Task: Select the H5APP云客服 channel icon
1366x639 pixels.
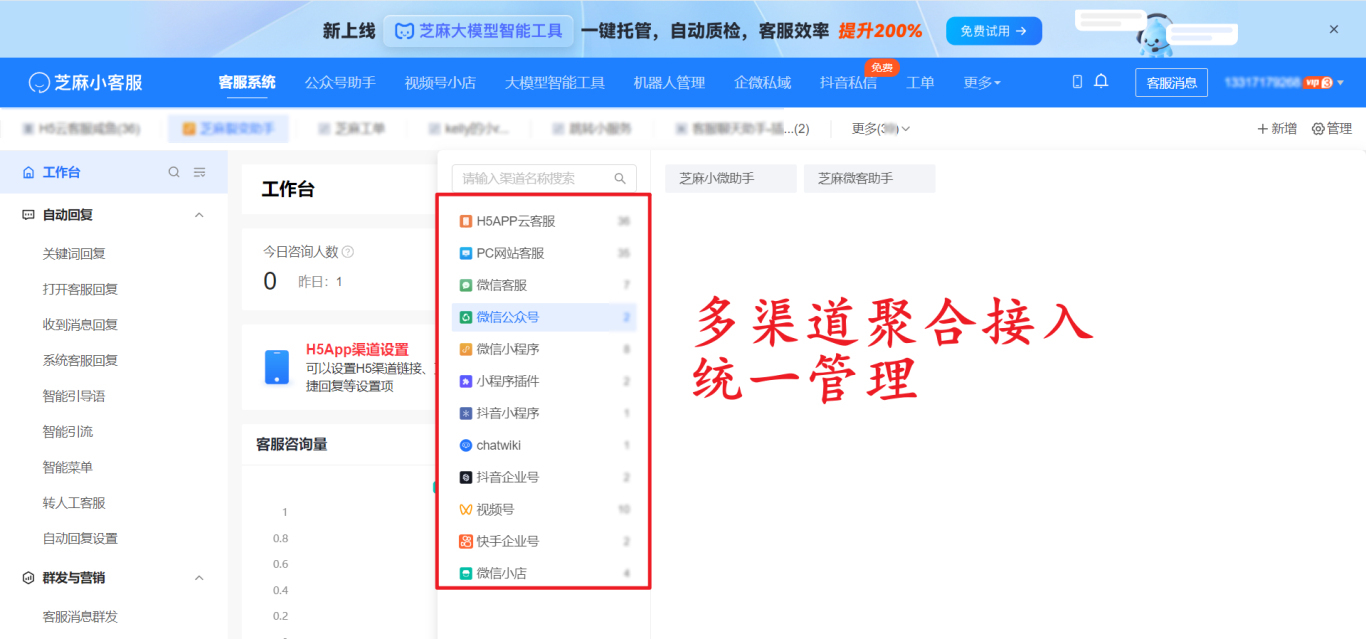Action: (x=468, y=221)
